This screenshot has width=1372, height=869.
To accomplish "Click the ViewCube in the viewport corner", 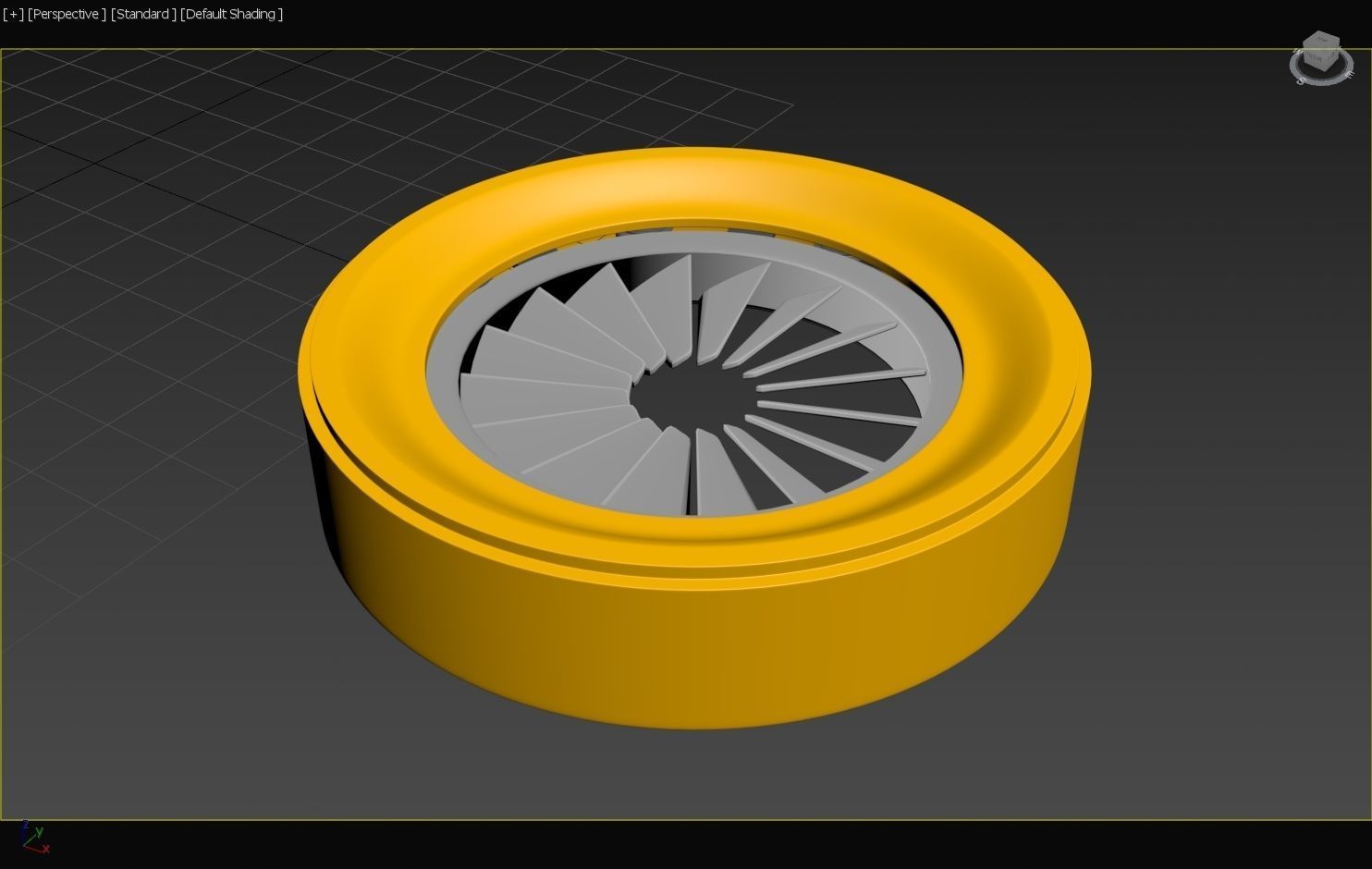I will point(1321,57).
